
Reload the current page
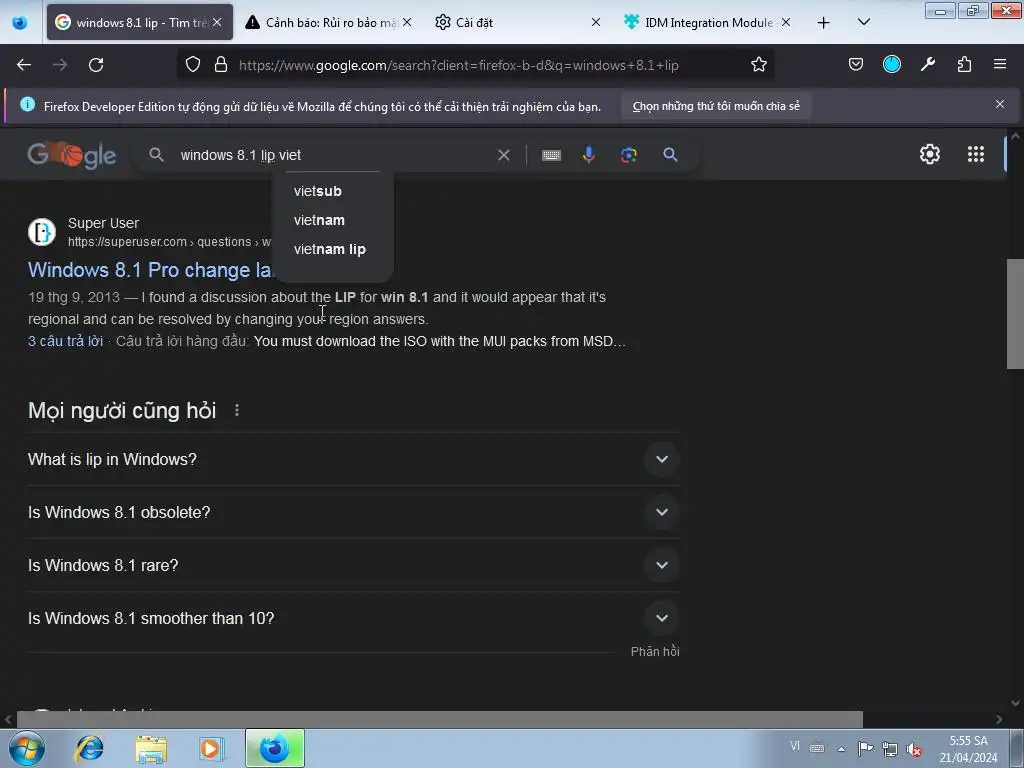coord(96,65)
